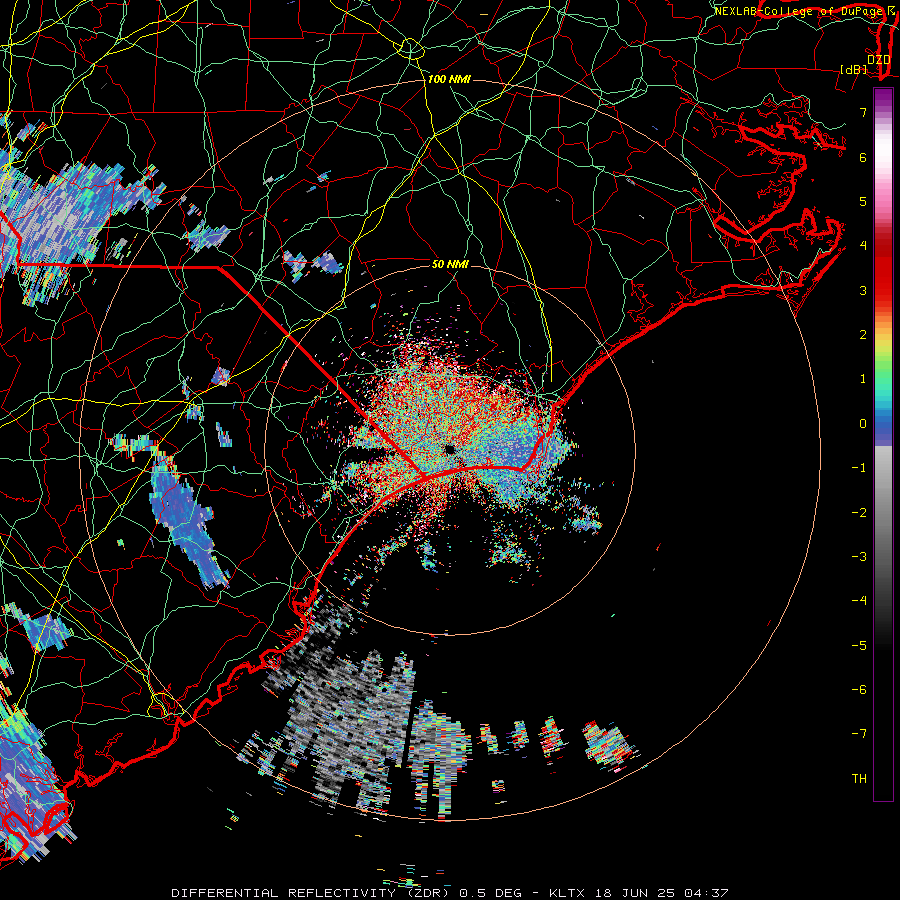The width and height of the screenshot is (900, 900).
Task: Click the "-1" value on color scale
Action: coord(859,468)
